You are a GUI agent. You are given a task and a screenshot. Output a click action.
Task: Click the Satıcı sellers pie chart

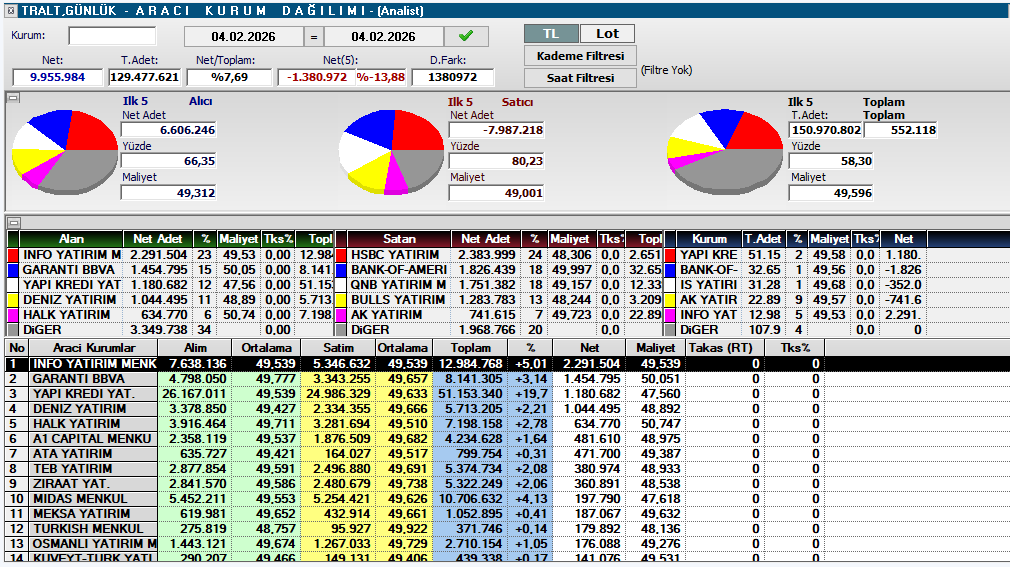pos(392,150)
